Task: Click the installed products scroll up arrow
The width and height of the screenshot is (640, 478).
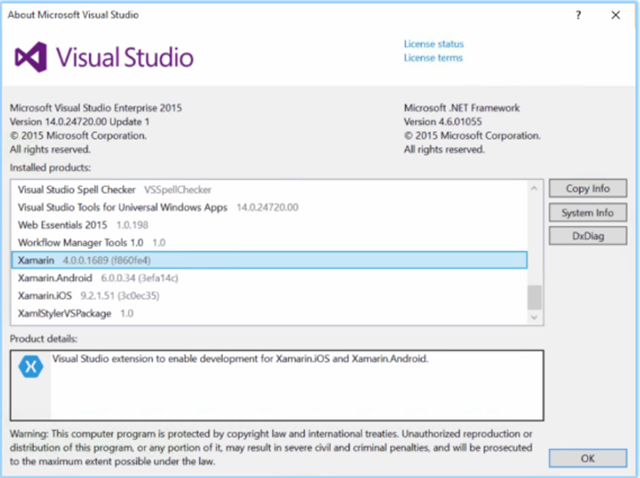Action: click(534, 188)
